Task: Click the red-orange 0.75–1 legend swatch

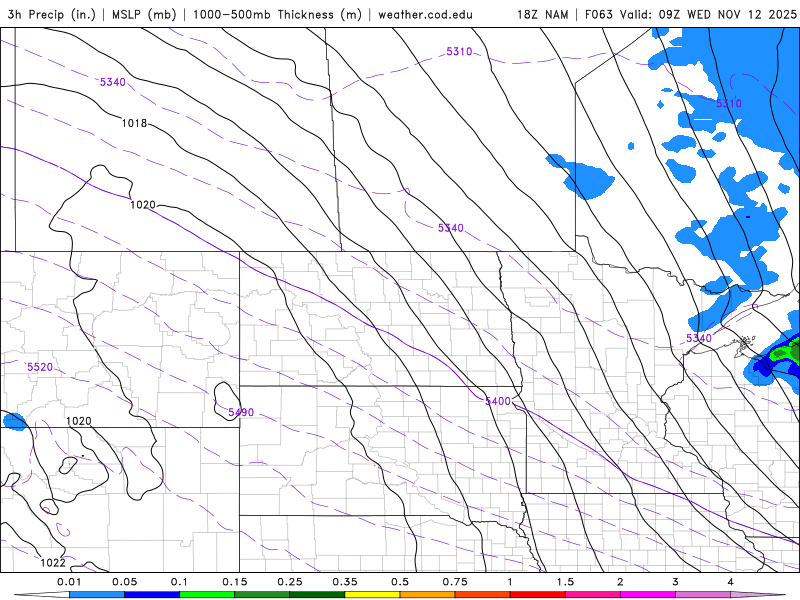Action: pos(483,595)
